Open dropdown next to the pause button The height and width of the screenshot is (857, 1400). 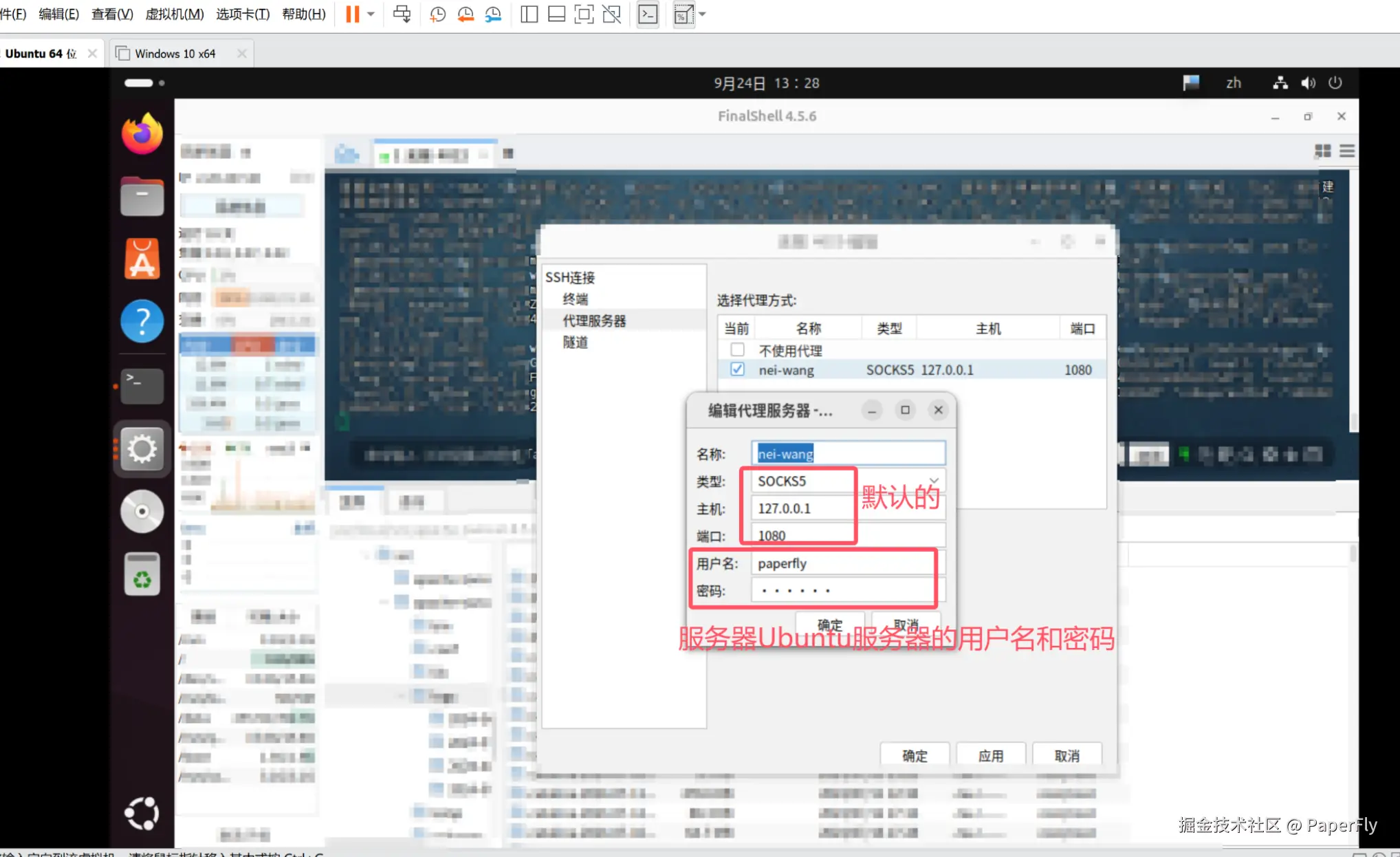[x=371, y=14]
